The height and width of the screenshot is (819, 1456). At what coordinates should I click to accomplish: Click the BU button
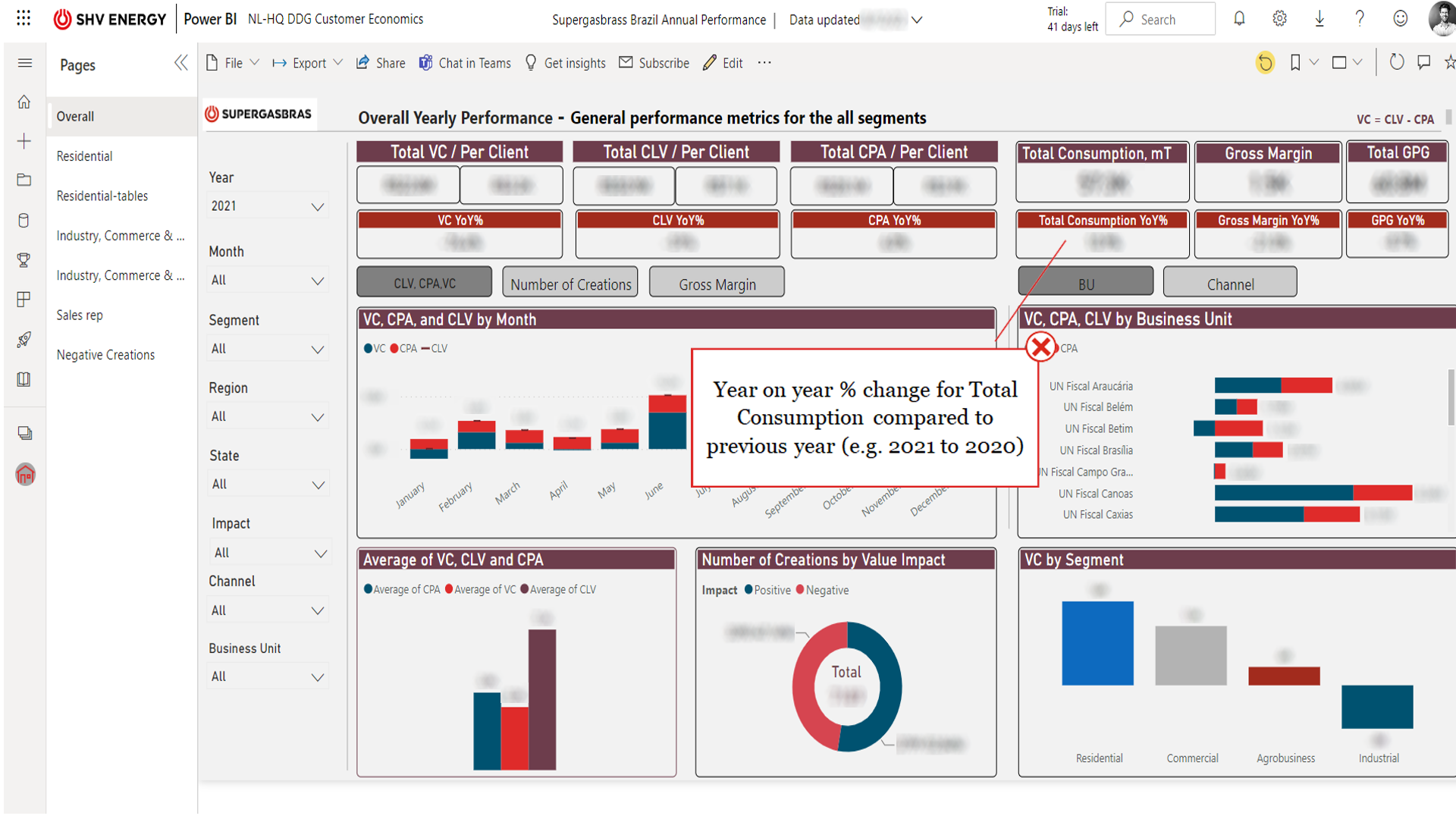[1086, 281]
